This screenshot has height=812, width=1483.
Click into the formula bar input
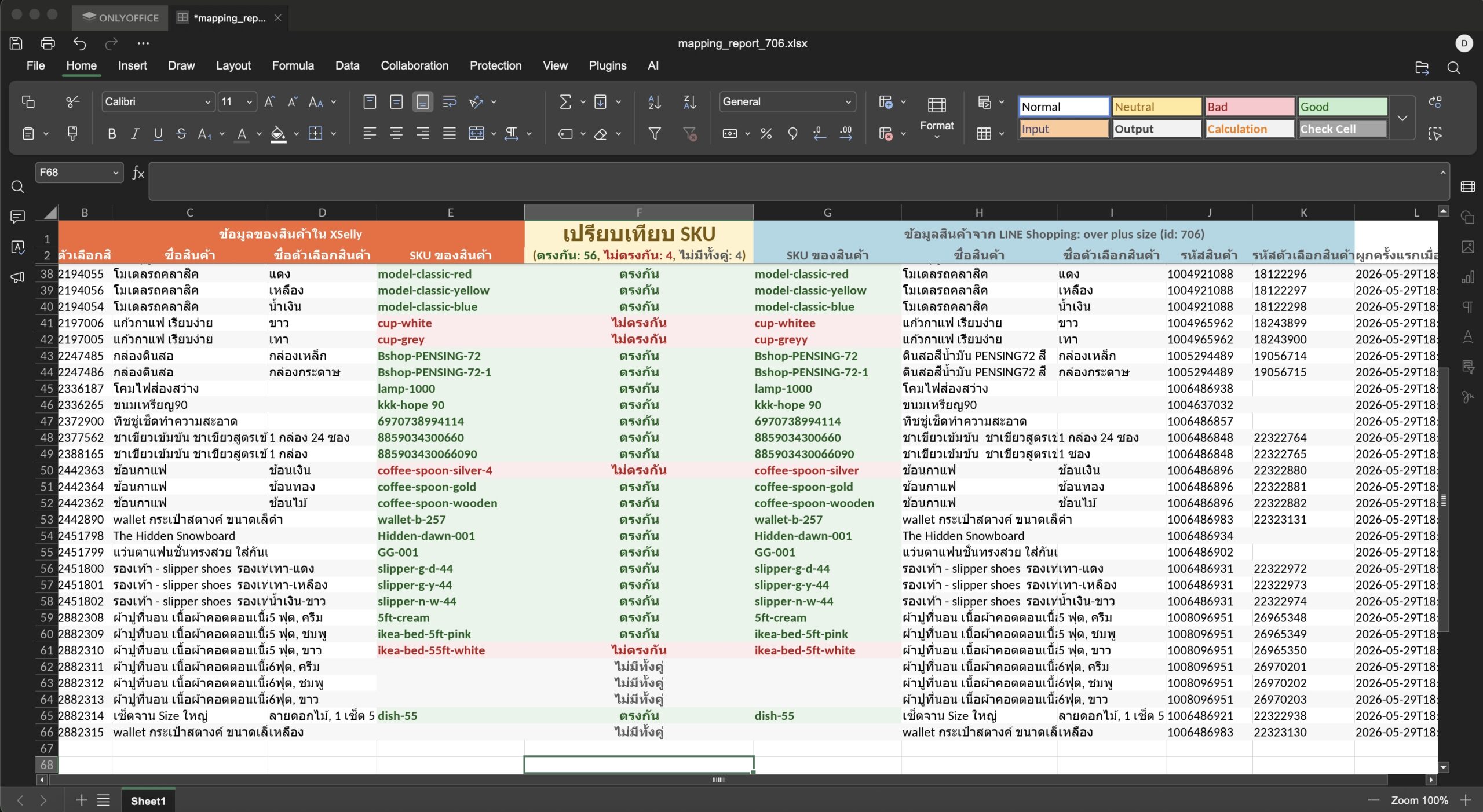pyautogui.click(x=794, y=181)
